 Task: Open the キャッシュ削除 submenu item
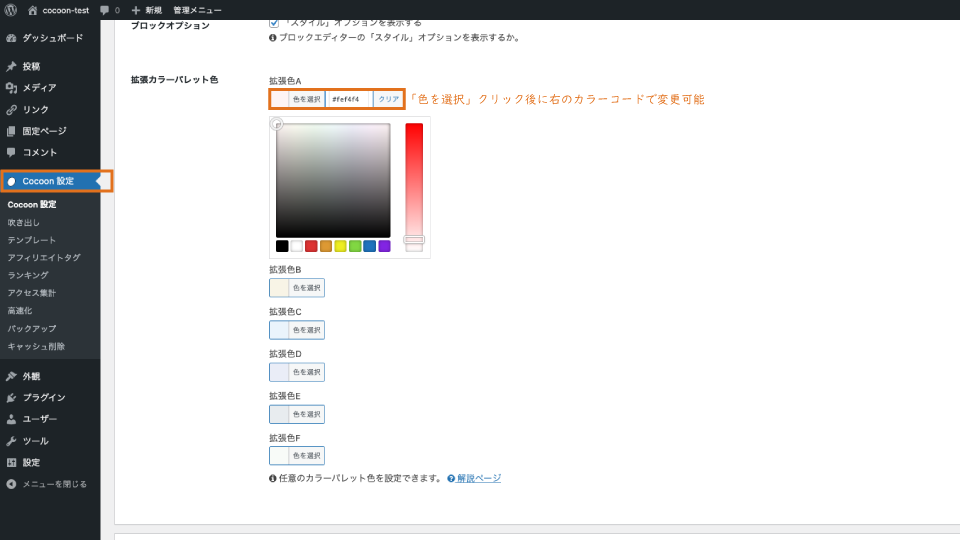point(36,347)
